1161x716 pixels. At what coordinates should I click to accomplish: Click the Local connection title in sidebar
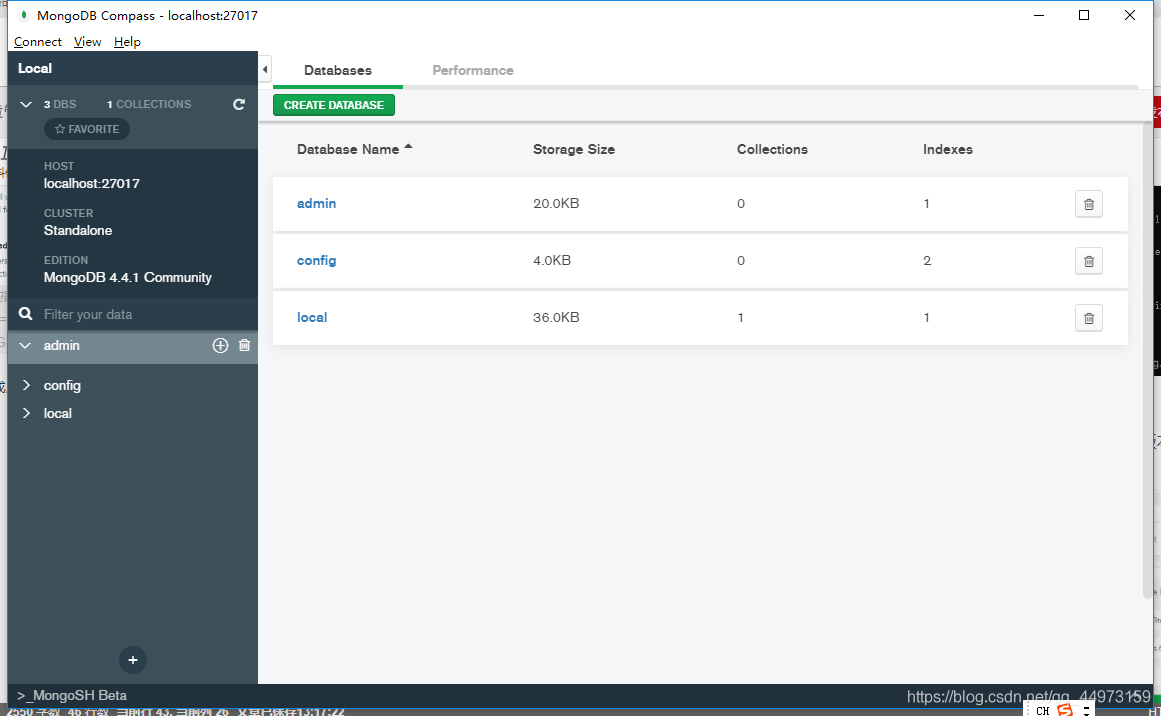pyautogui.click(x=35, y=68)
